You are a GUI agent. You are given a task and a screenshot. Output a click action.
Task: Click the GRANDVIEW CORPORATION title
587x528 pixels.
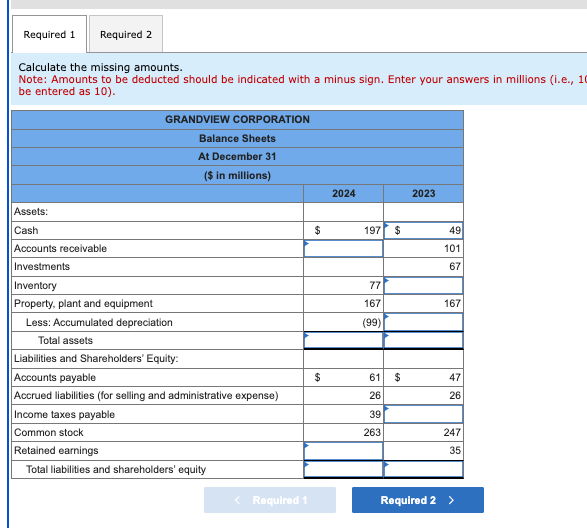[x=237, y=119]
